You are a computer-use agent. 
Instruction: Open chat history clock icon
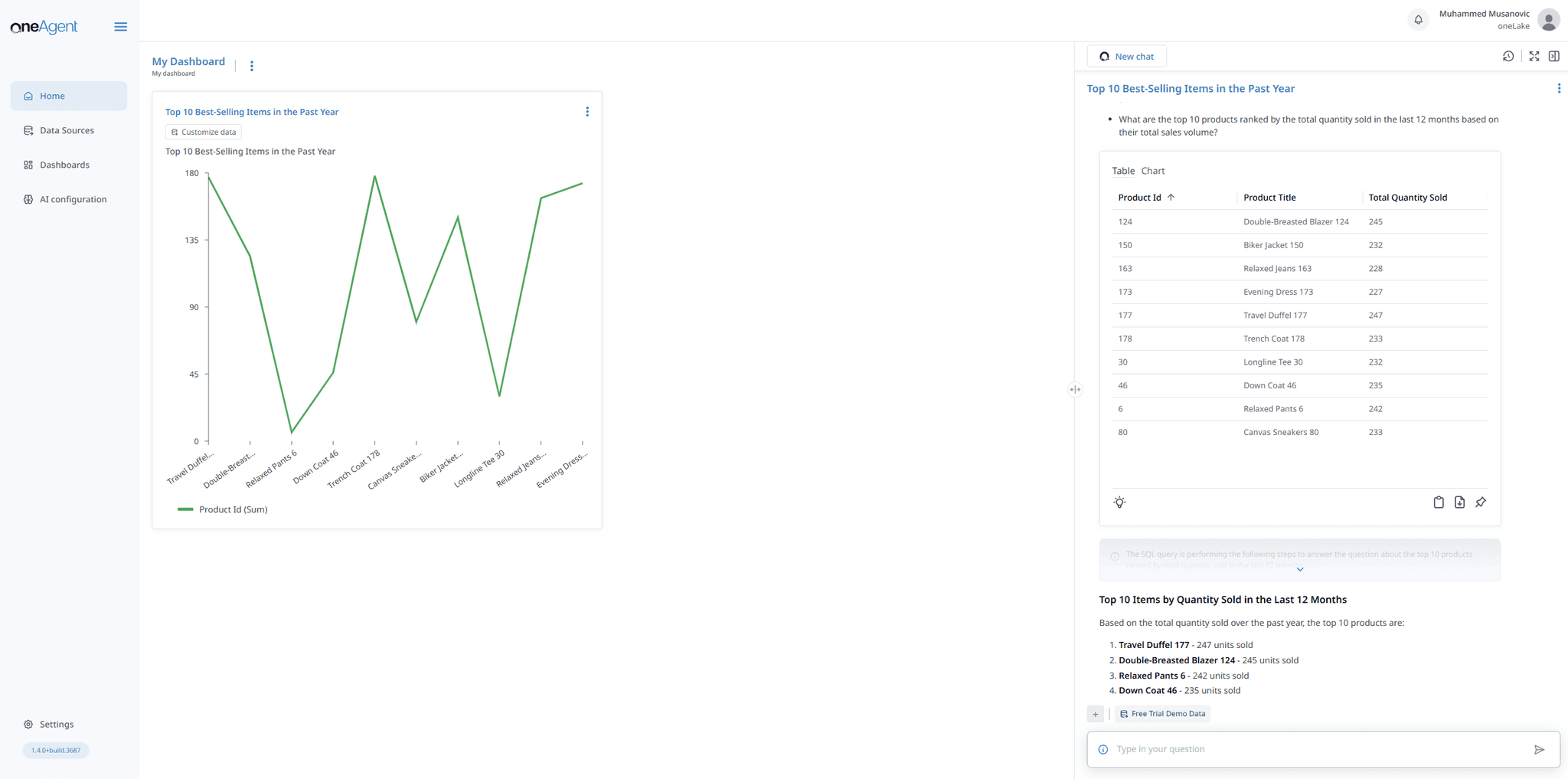1508,56
